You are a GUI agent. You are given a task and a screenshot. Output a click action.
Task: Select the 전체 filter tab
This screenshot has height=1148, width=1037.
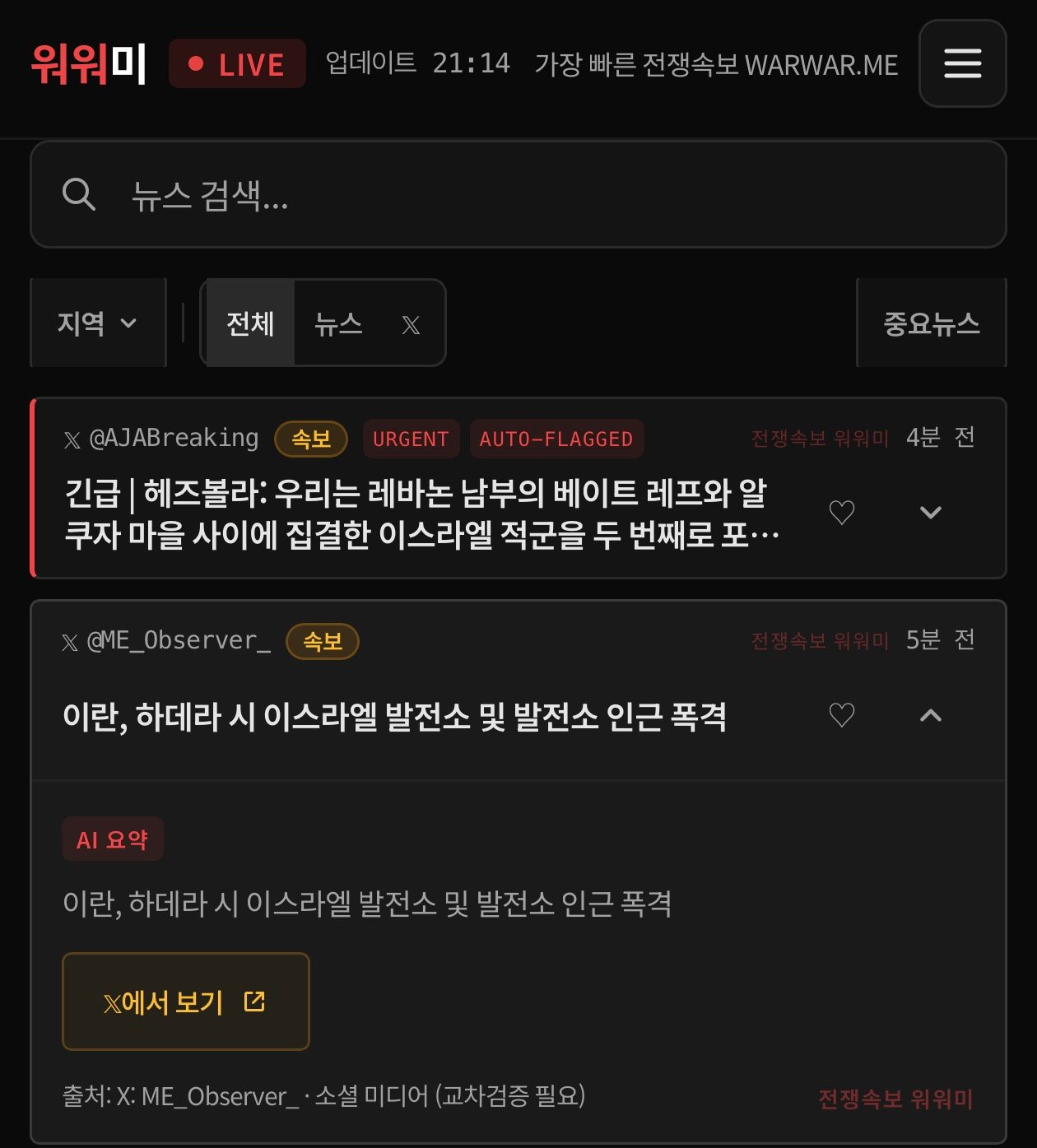point(250,323)
